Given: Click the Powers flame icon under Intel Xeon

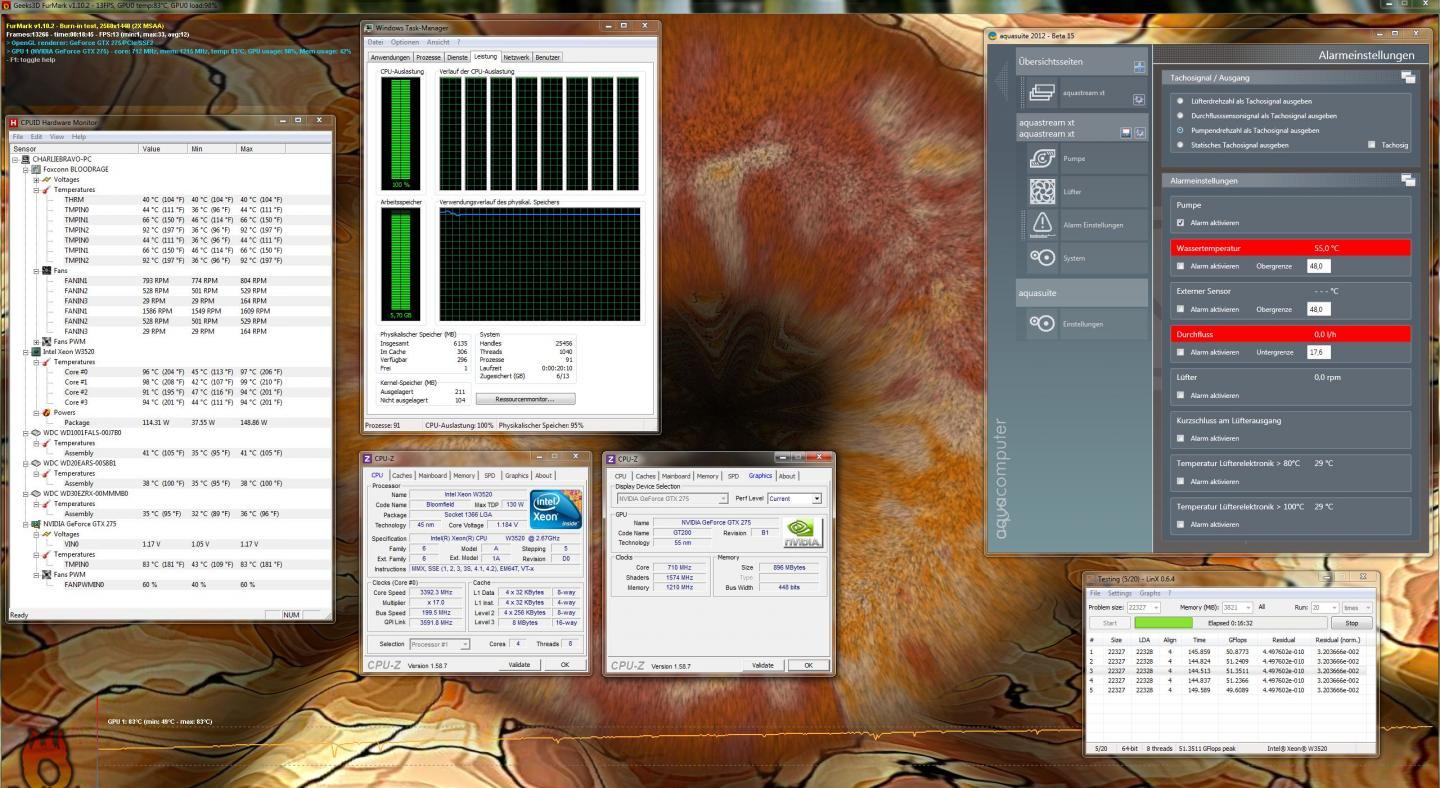Looking at the screenshot, I should point(47,412).
